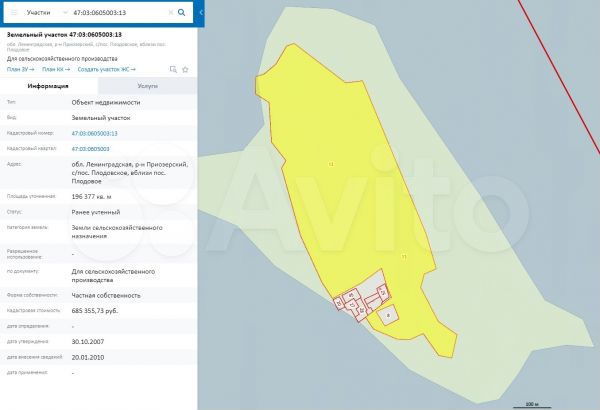Image resolution: width=600 pixels, height=410 pixels.
Task: Open the План ЗУ link
Action: [x=19, y=69]
